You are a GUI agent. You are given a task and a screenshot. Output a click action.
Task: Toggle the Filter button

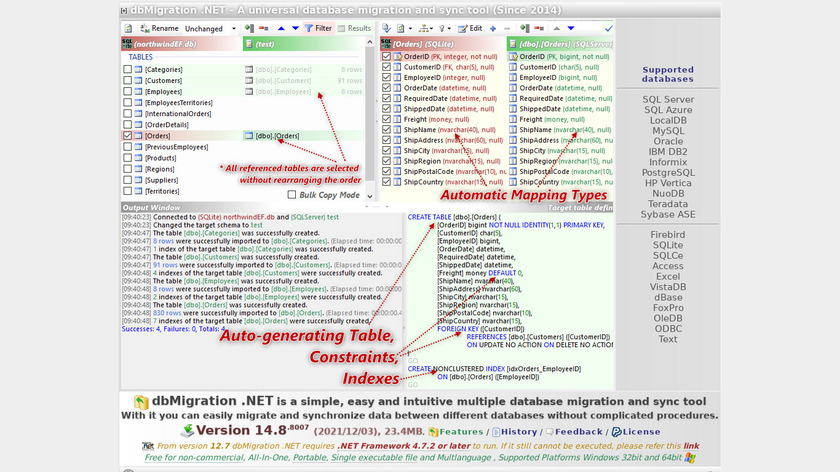318,28
